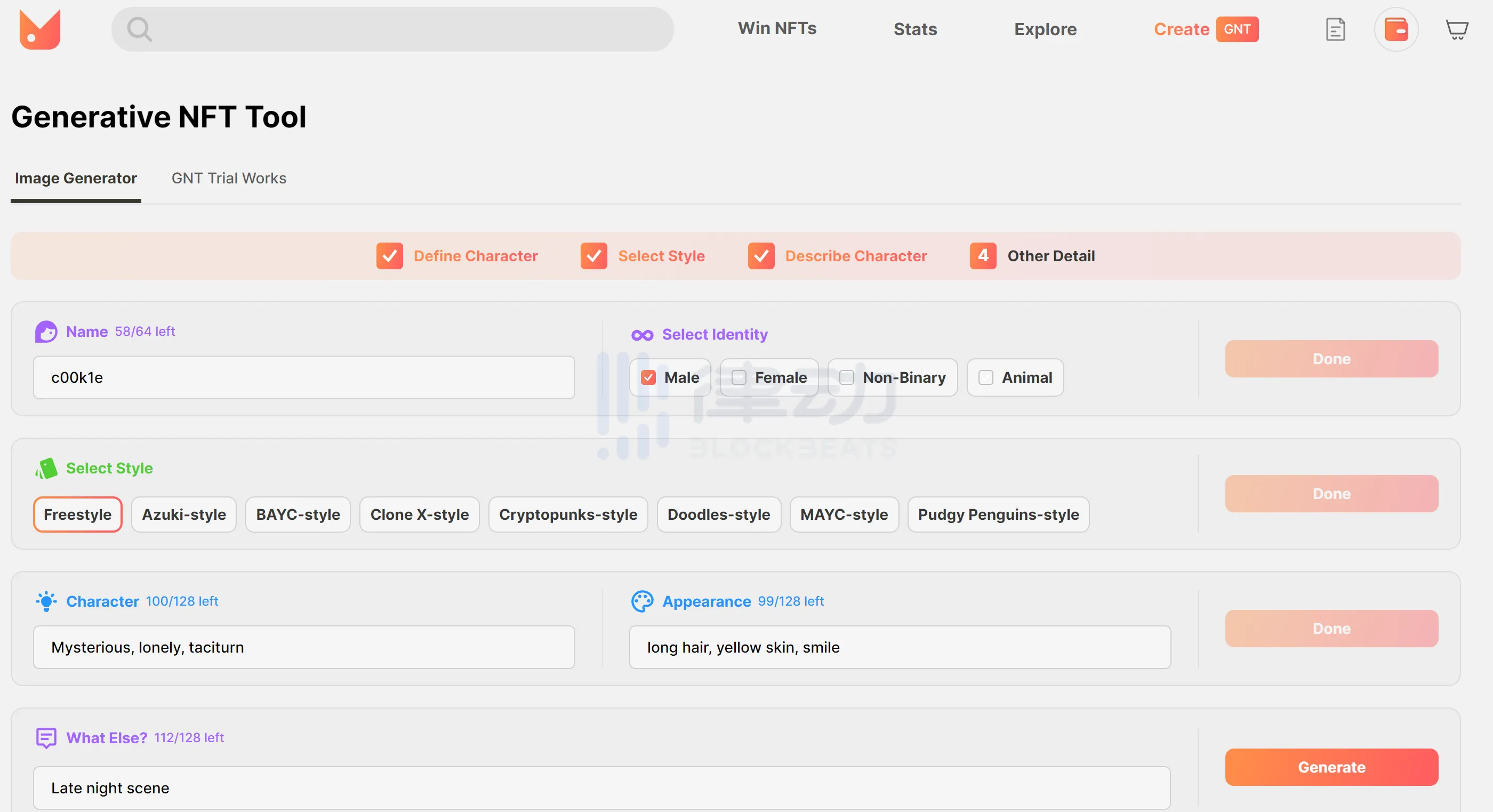Switch to GNT Trial Works tab

[x=228, y=178]
